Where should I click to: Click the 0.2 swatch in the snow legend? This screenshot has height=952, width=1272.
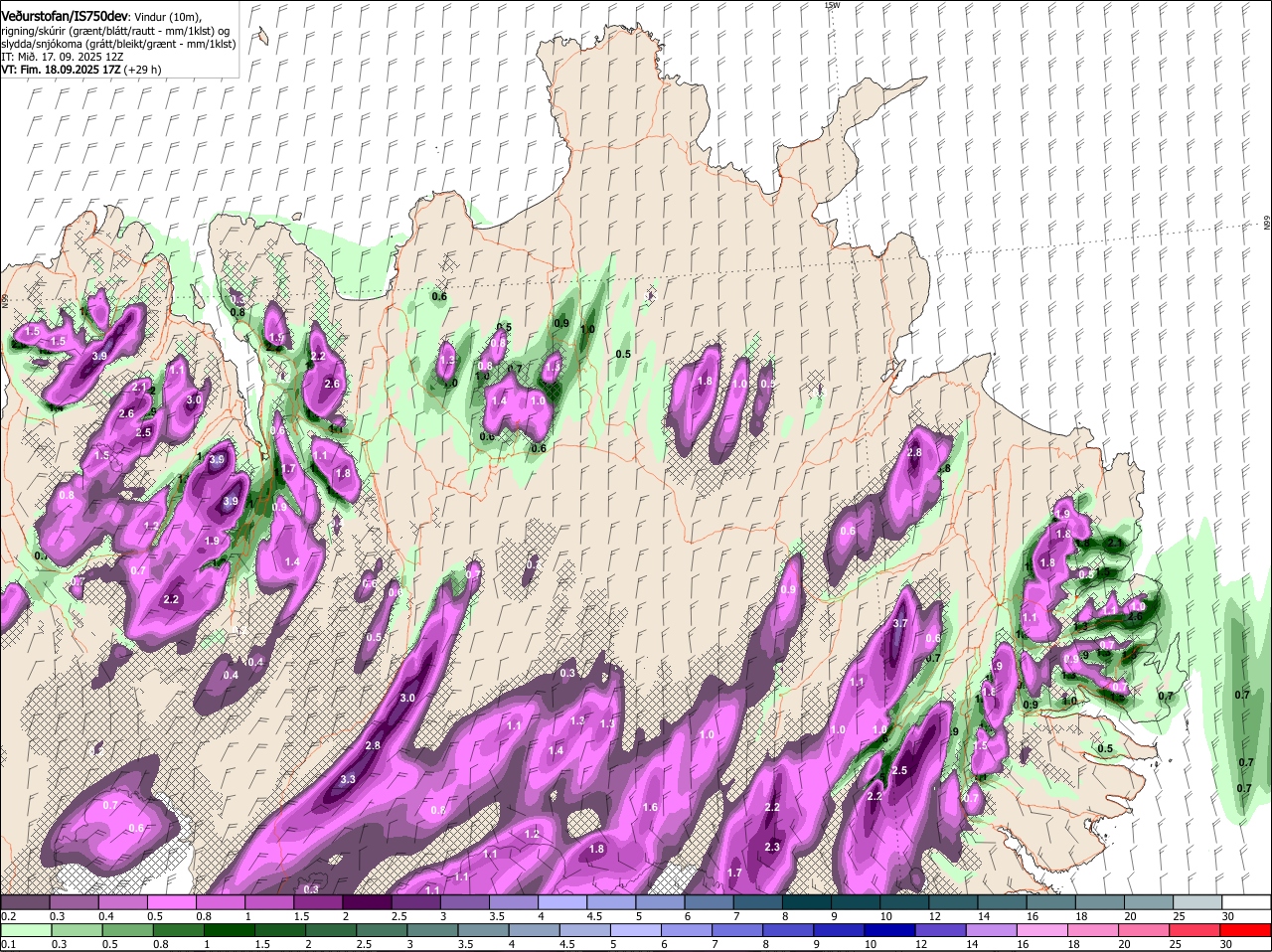(25, 902)
